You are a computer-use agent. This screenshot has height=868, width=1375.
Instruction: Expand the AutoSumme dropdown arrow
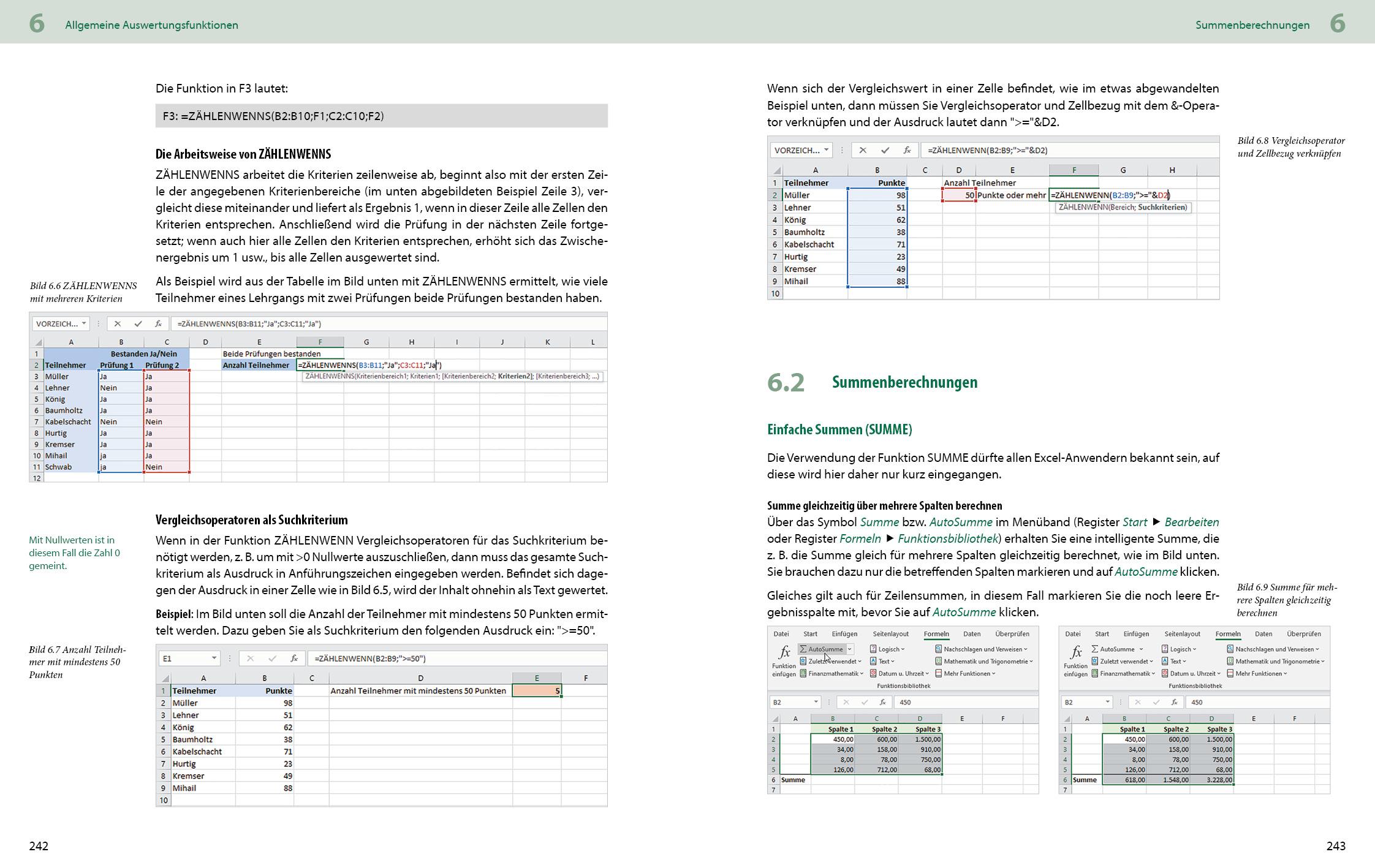point(850,649)
